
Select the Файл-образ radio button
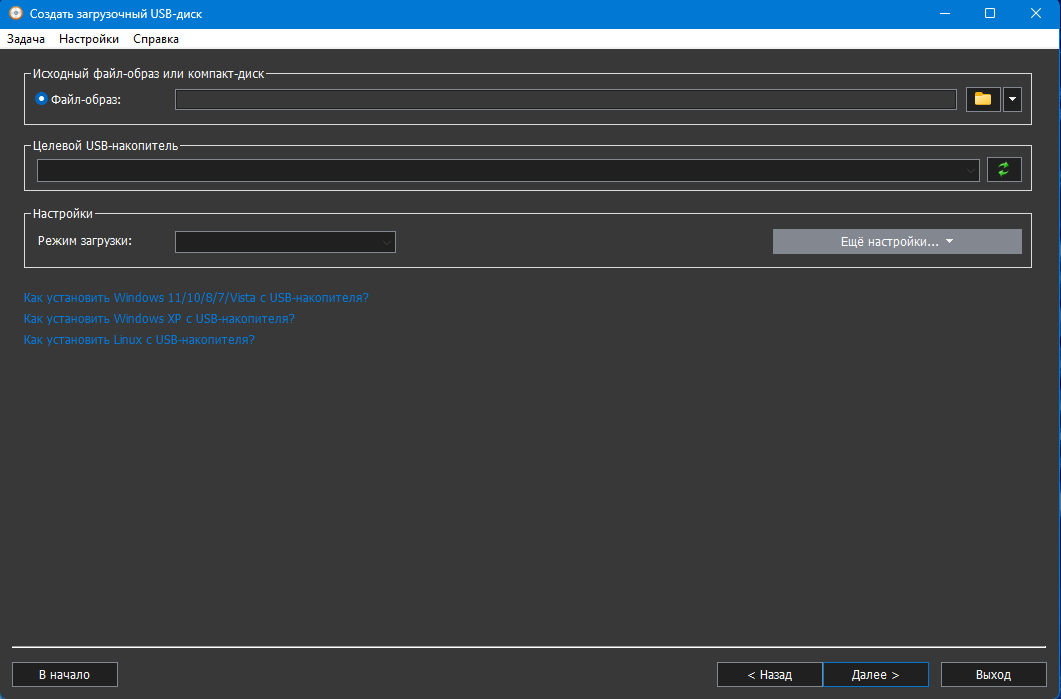coord(42,99)
